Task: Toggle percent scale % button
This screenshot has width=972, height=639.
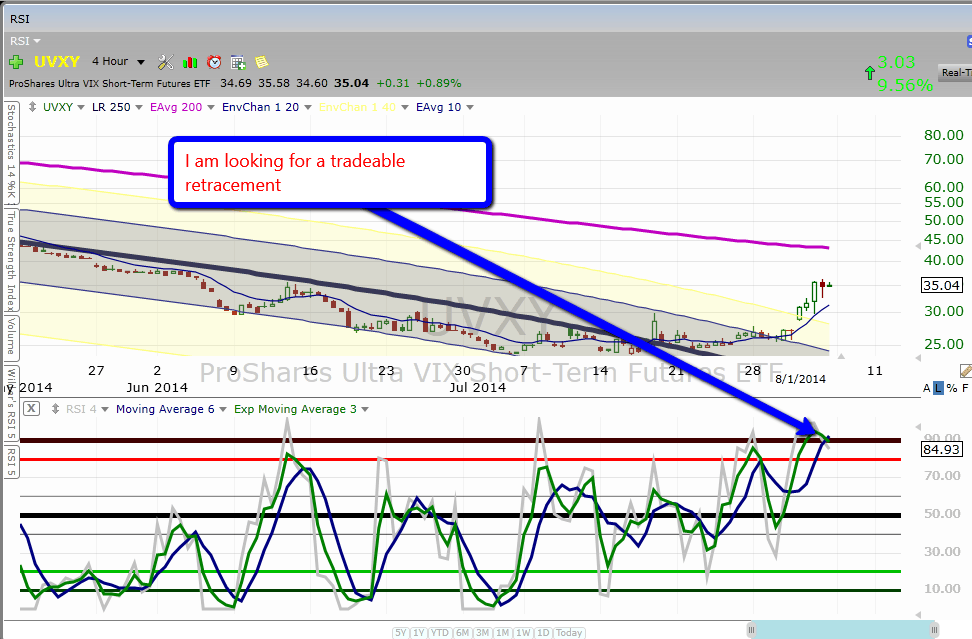Action: pos(951,388)
